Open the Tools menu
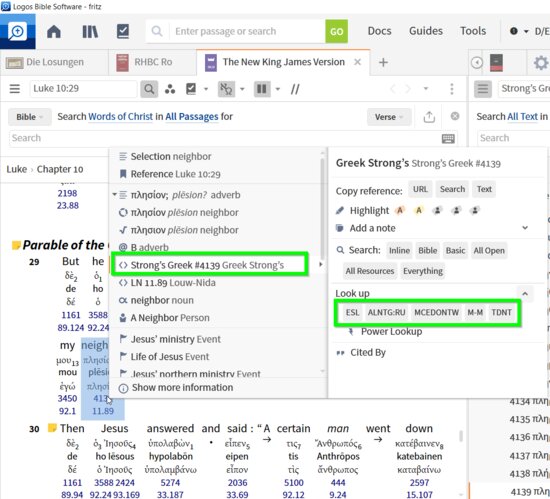 coord(473,31)
